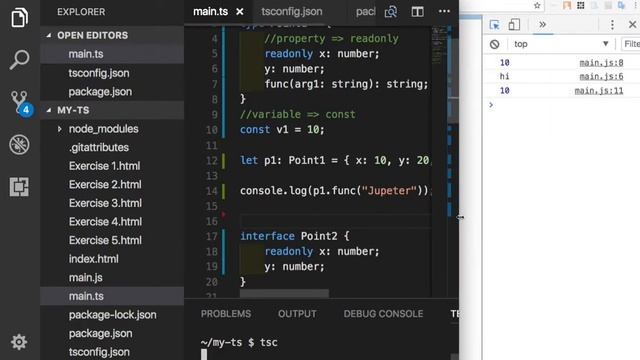The image size is (640, 360).
Task: Switch to the tsconfig.json editor tab
Action: point(291,11)
